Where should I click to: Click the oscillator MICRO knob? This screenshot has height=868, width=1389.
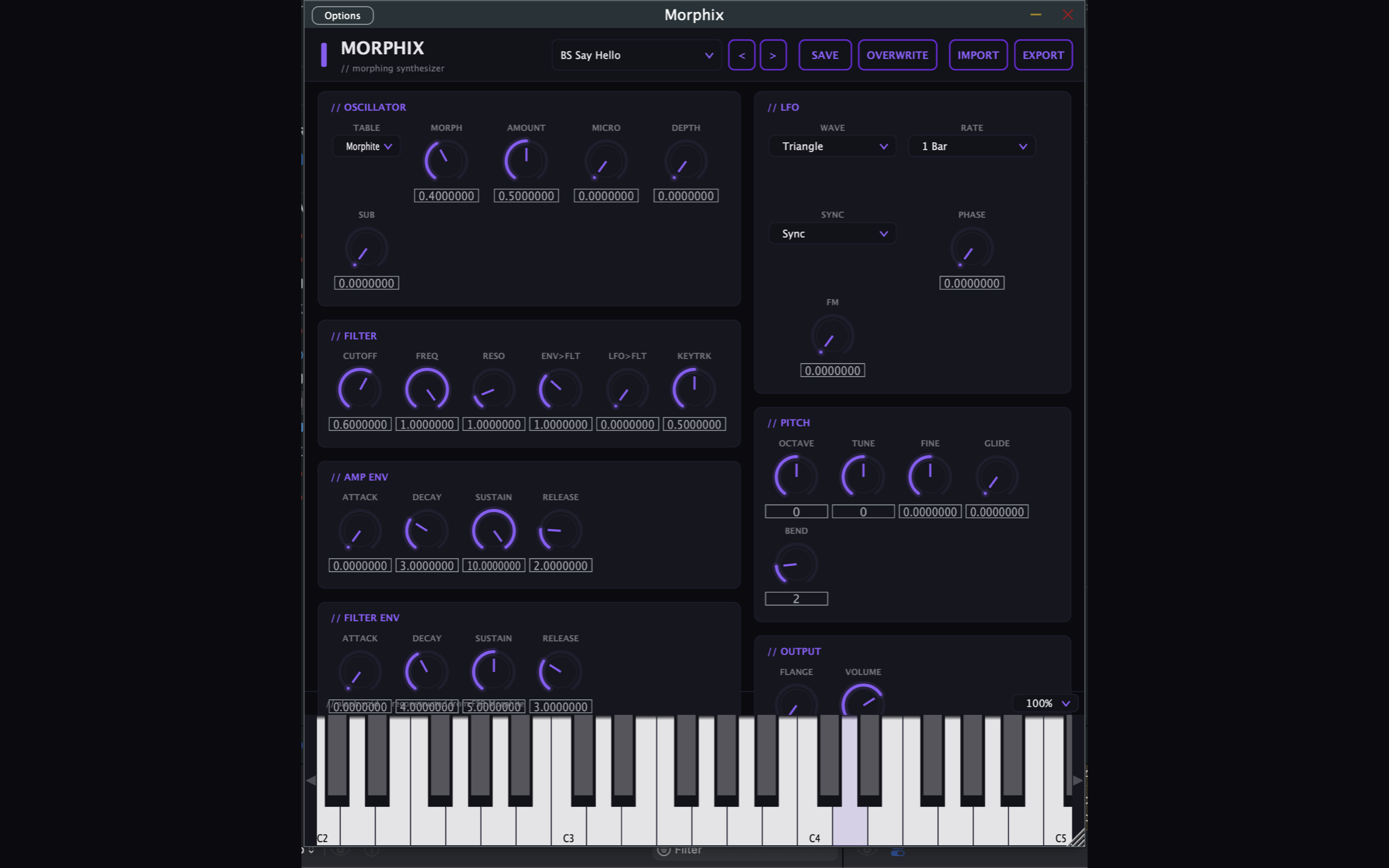click(x=606, y=161)
